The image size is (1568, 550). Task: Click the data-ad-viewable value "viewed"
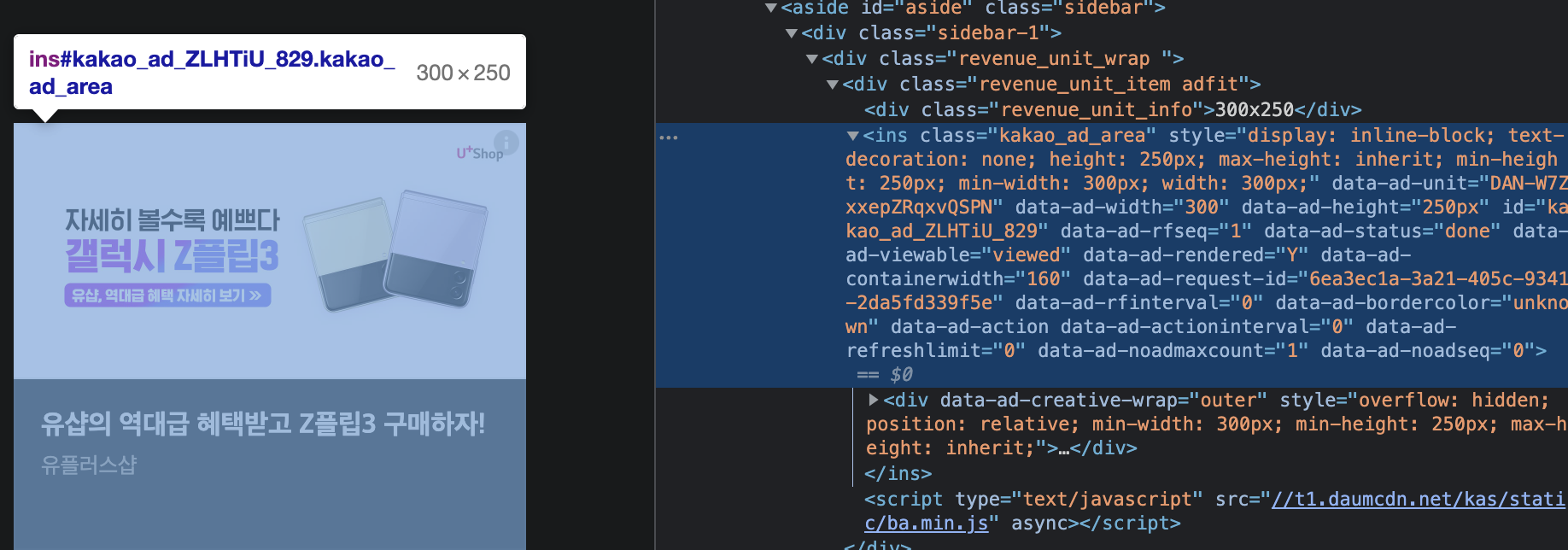1026,255
